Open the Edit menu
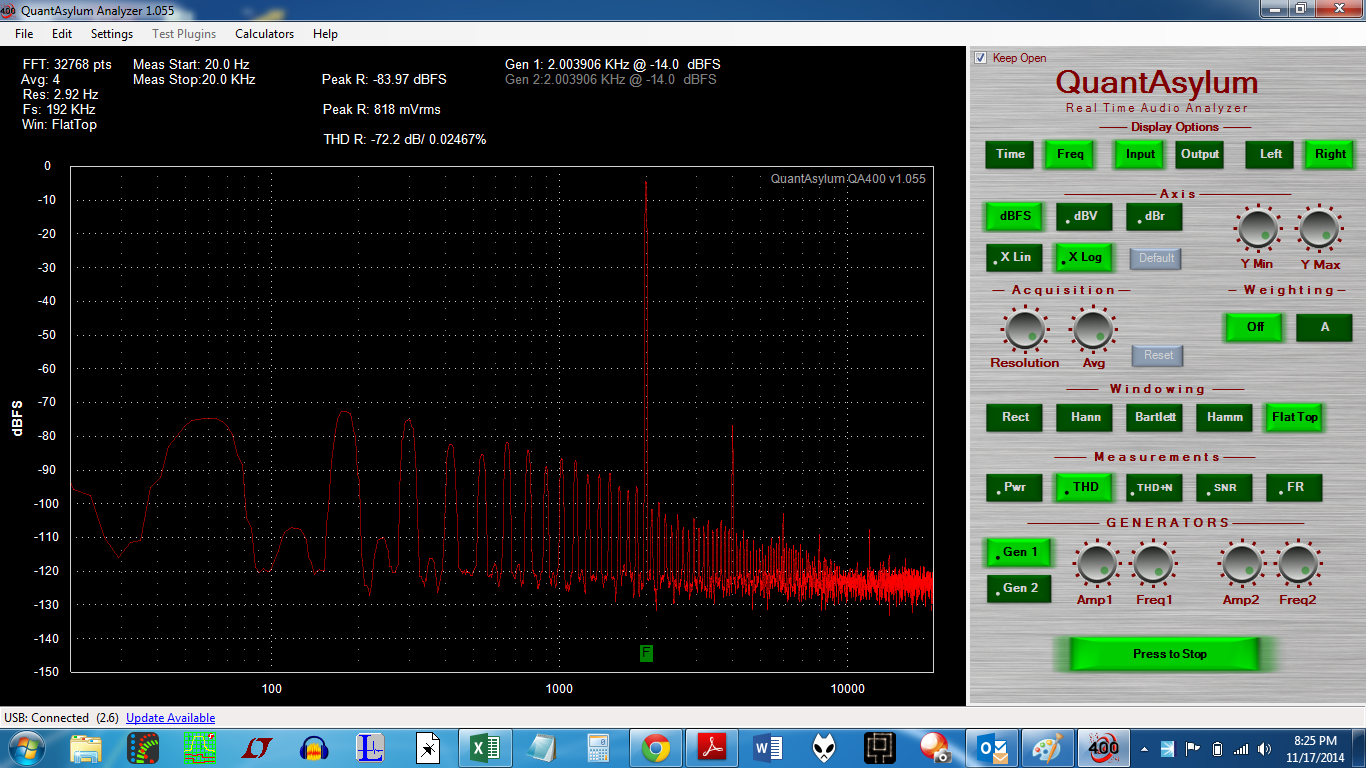Screen dimensions: 1366x768 pos(62,34)
